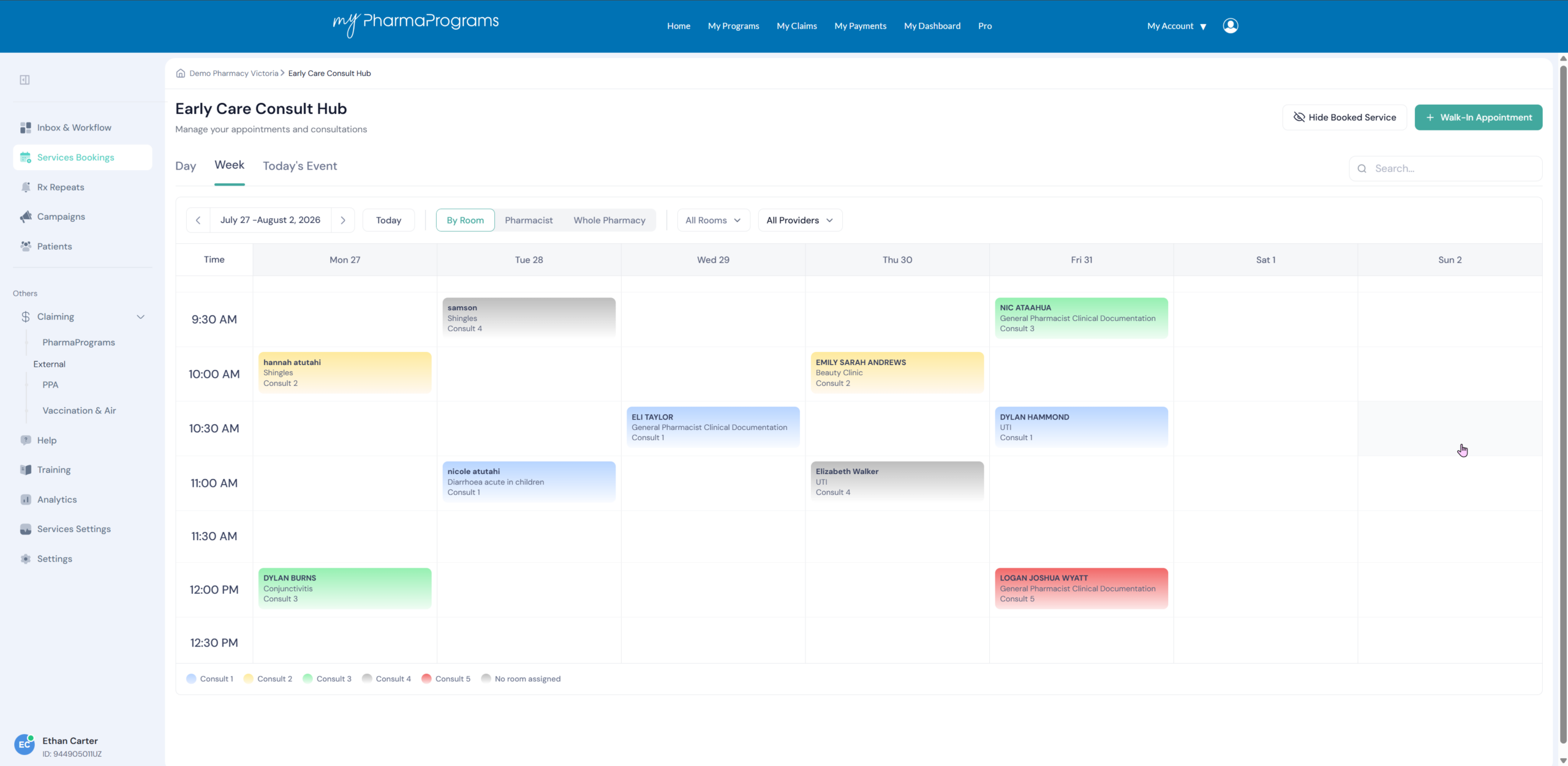Go to the next week arrow

point(343,220)
